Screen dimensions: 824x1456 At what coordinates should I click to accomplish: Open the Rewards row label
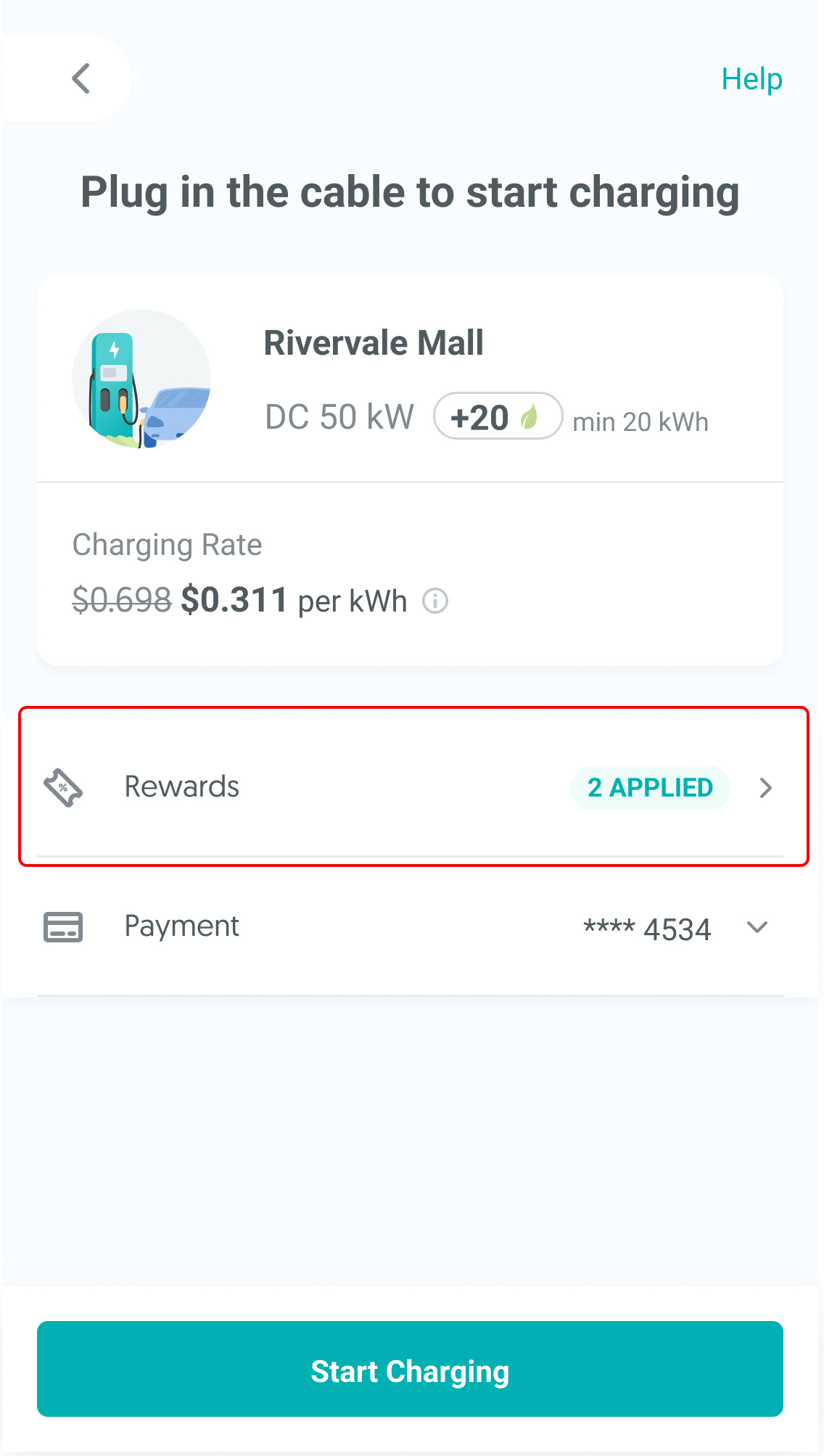182,787
